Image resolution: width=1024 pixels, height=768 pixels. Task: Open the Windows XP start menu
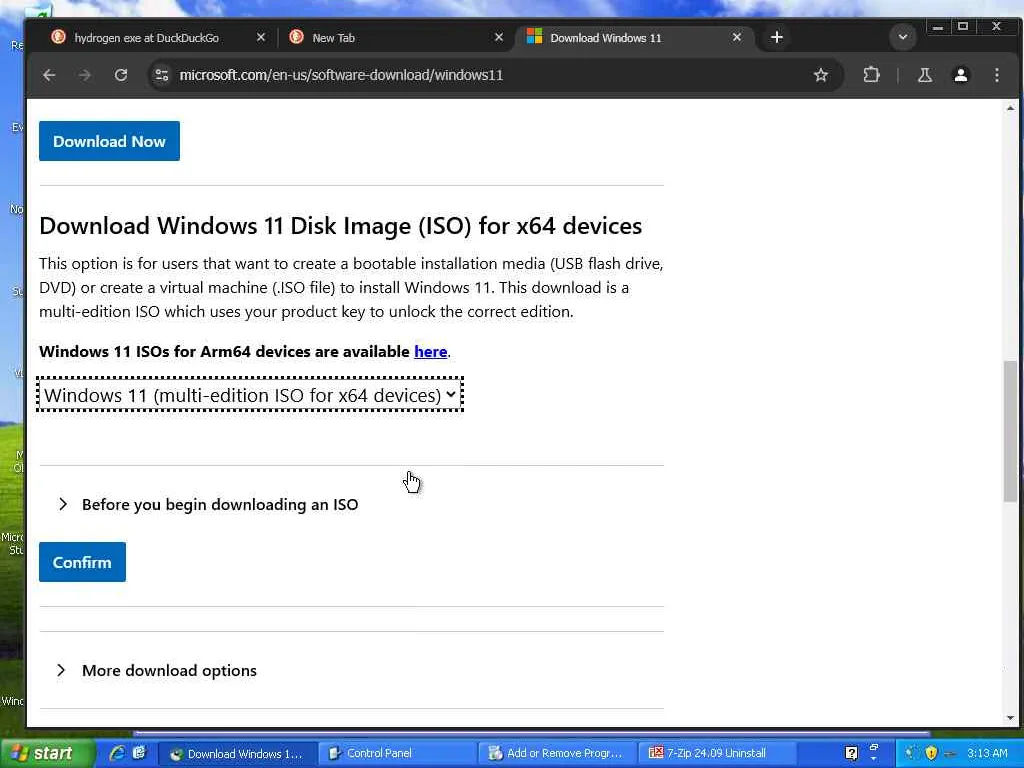click(x=46, y=753)
